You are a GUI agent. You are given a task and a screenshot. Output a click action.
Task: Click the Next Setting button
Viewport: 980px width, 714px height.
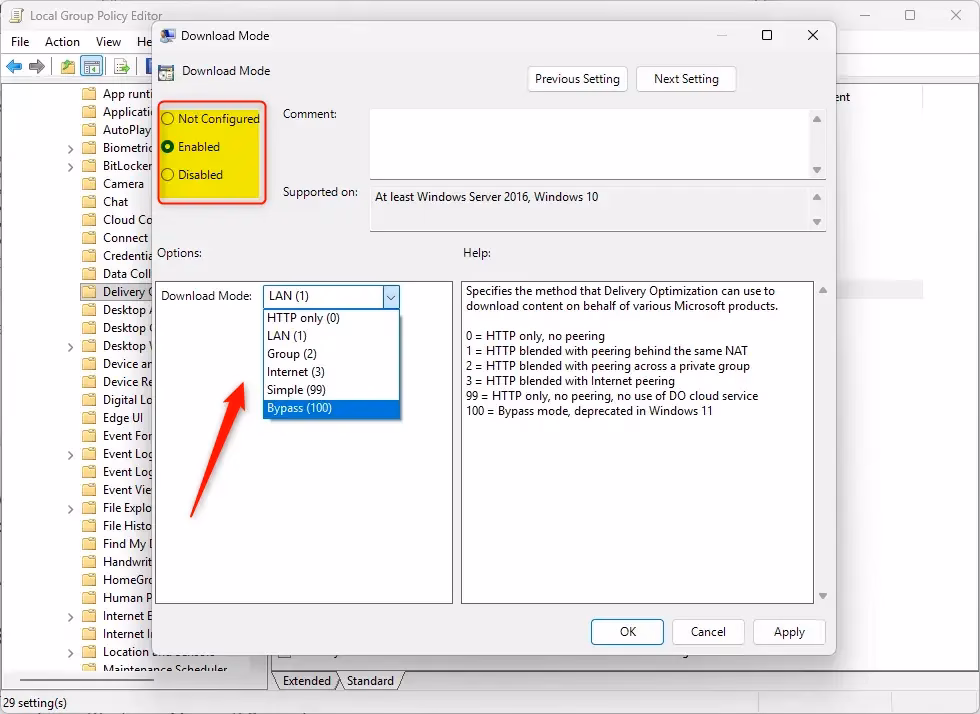[x=686, y=78]
